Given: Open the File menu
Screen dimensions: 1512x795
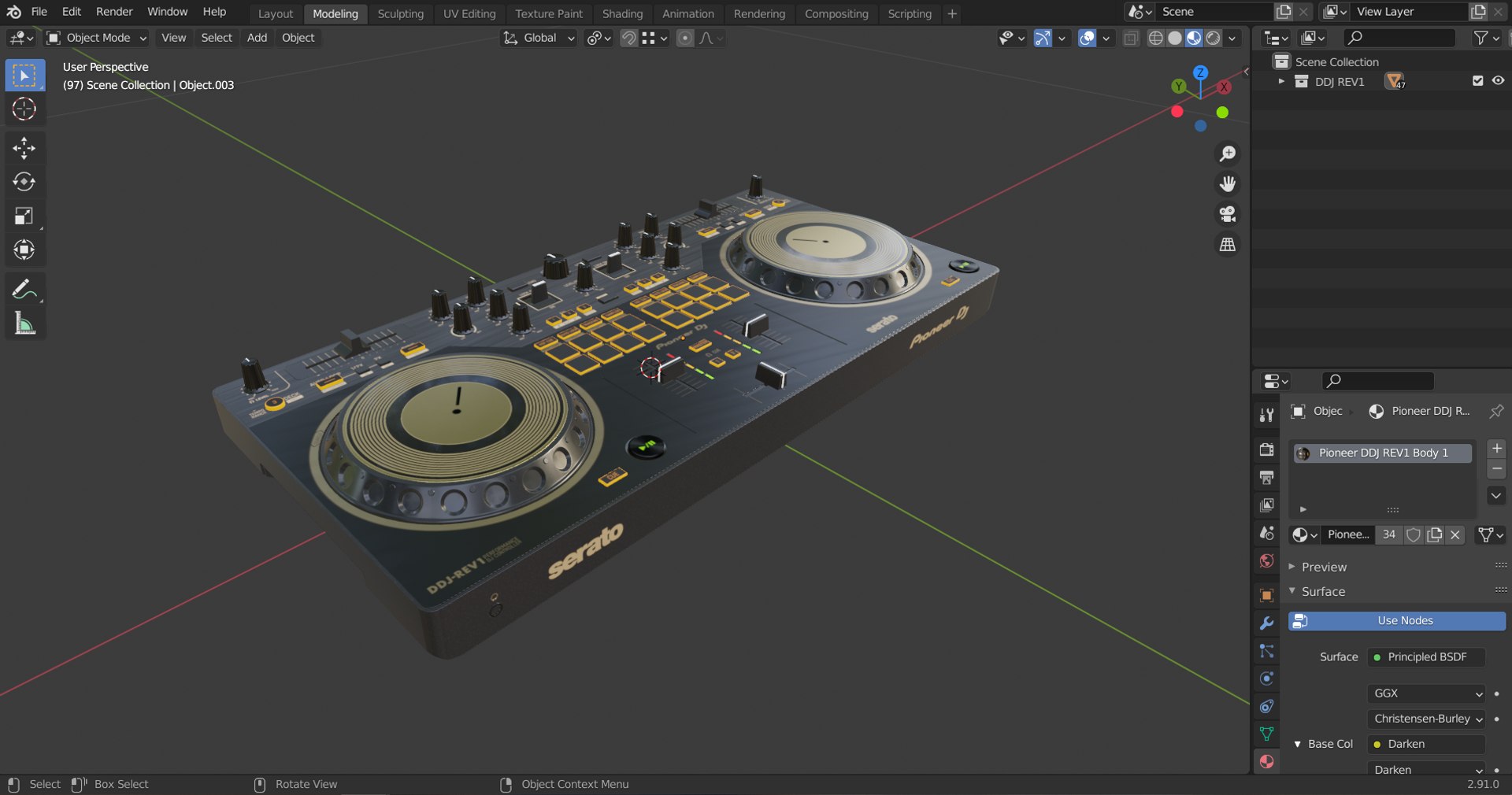Looking at the screenshot, I should (39, 12).
